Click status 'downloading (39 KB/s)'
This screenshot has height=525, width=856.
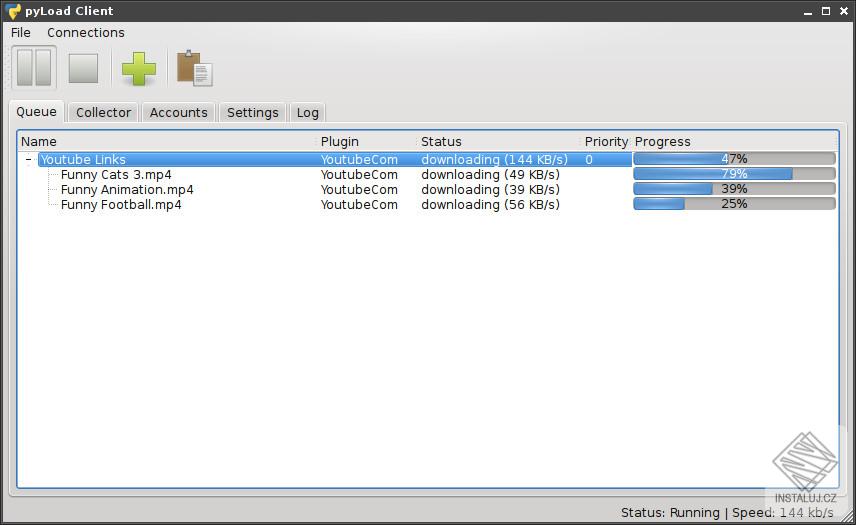coord(490,189)
